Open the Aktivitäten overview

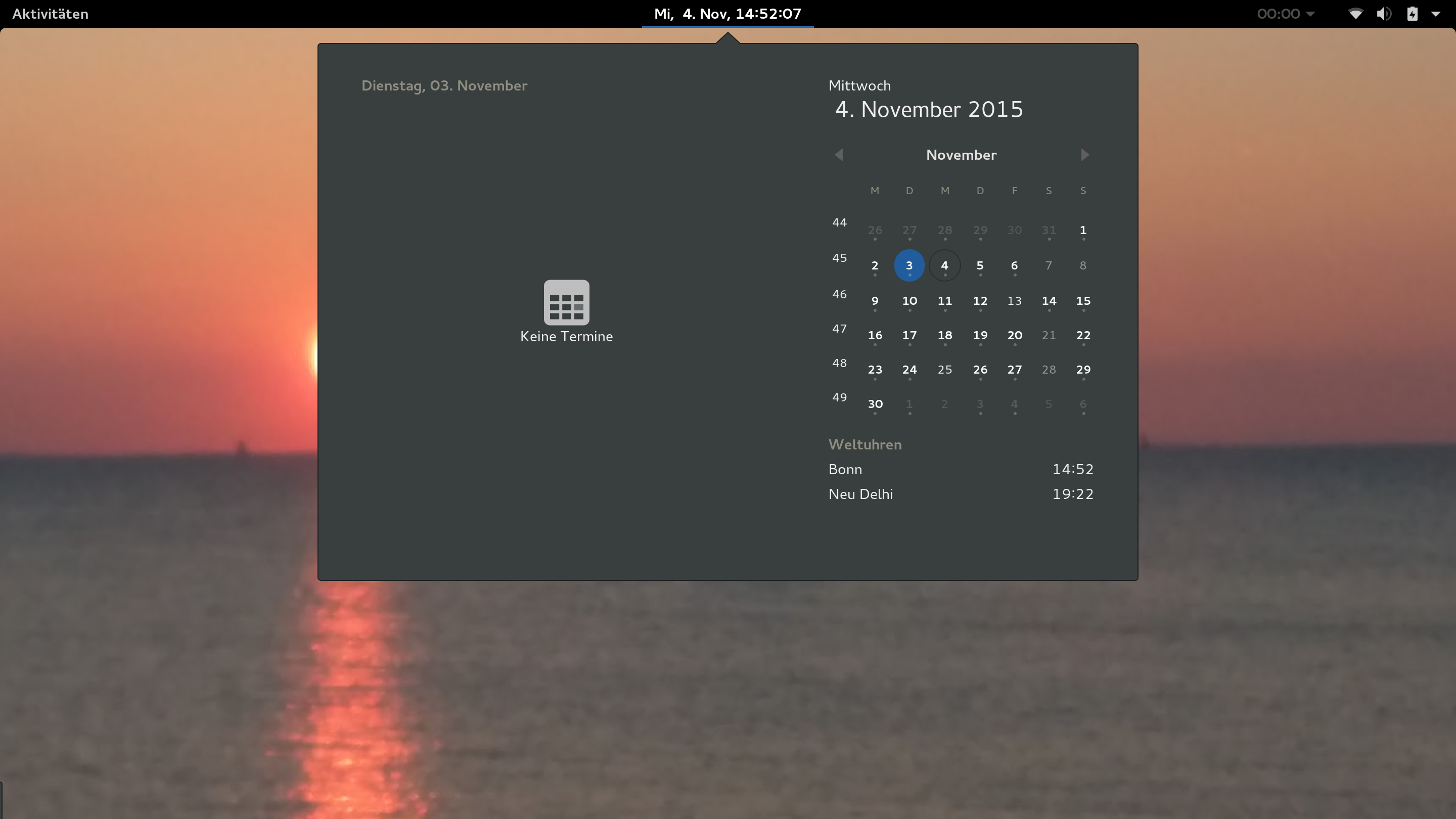pos(51,14)
